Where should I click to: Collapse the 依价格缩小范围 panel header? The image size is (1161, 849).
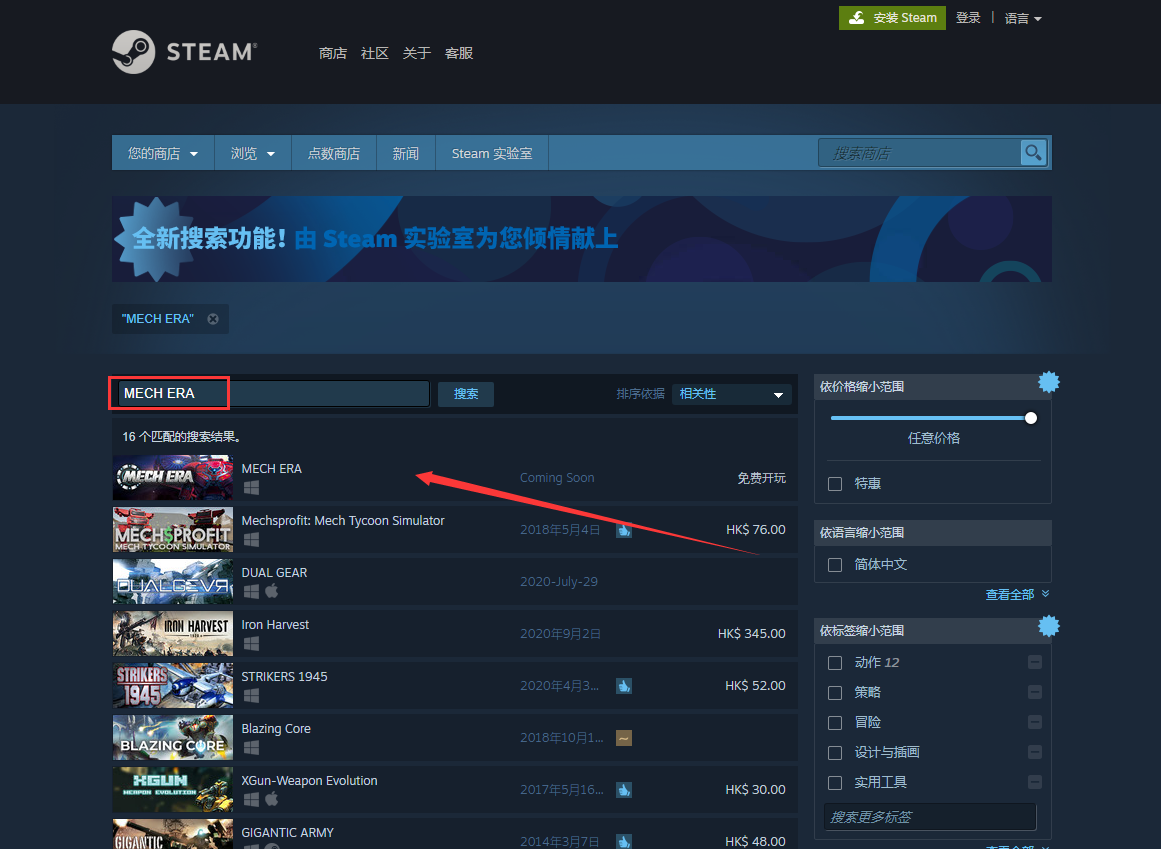932,386
